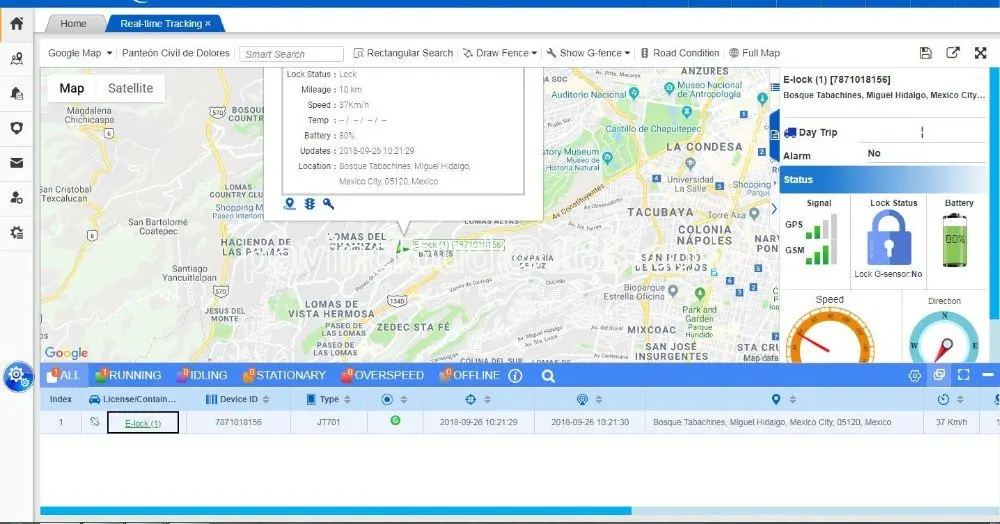The image size is (1000, 524).
Task: Open the alarm bell sidebar icon
Action: 17,93
